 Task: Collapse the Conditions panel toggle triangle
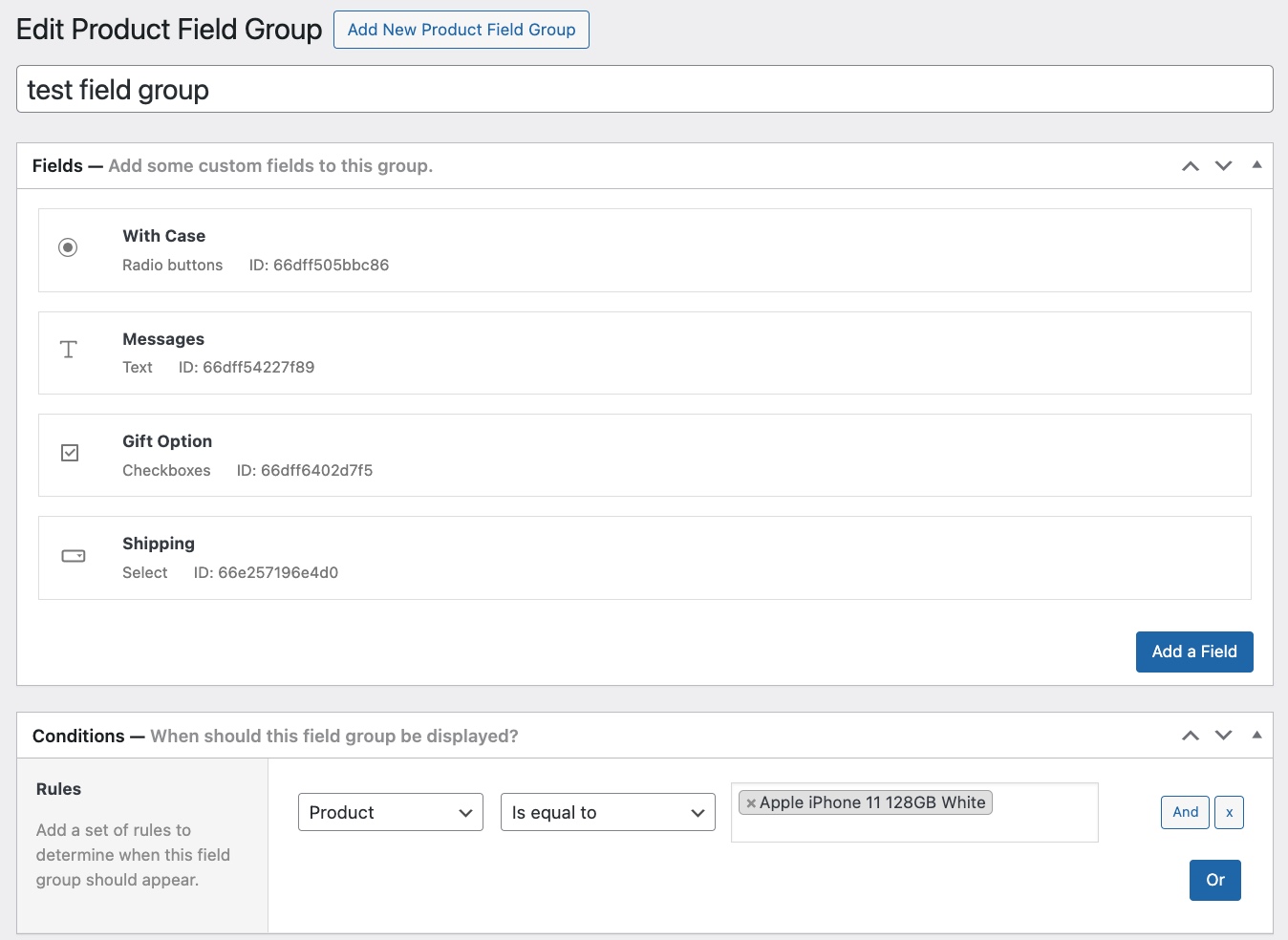coord(1256,735)
